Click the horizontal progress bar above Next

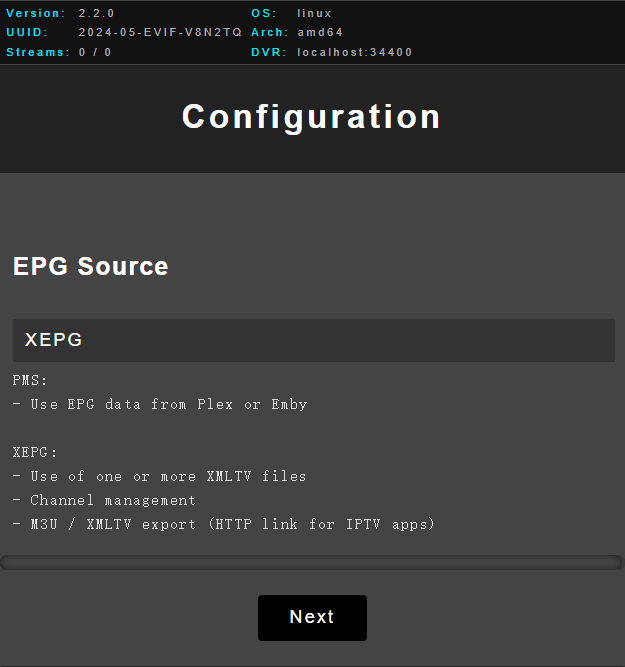[312, 562]
